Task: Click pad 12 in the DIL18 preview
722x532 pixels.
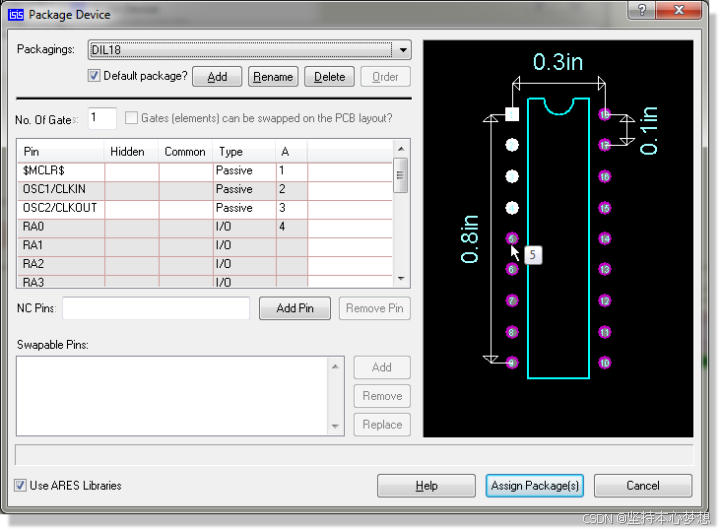Action: (x=605, y=301)
